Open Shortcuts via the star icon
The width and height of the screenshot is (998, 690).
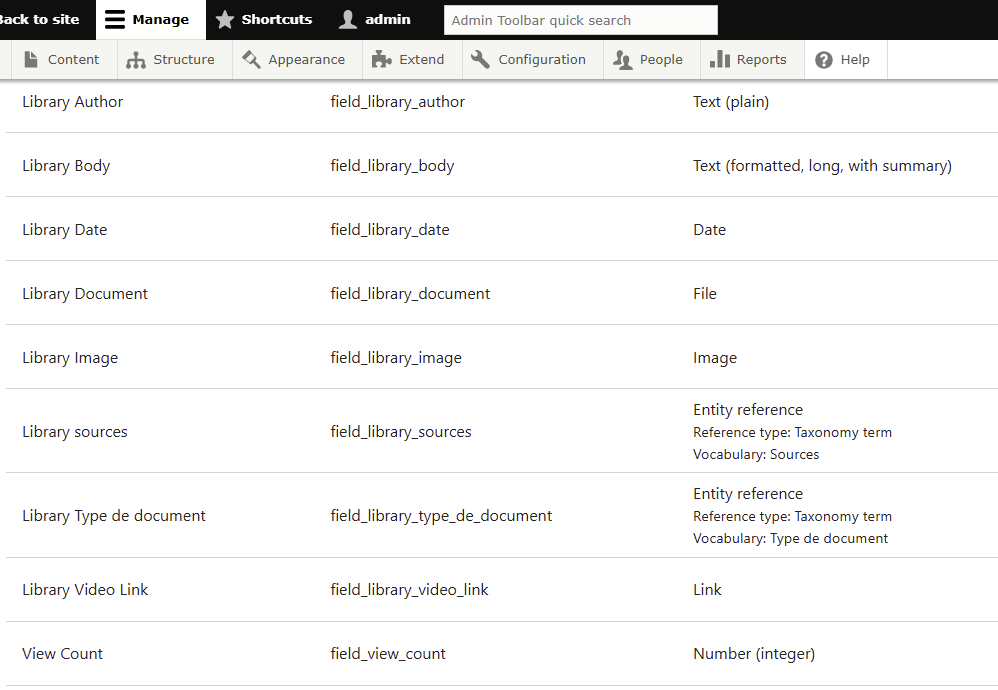tap(225, 20)
